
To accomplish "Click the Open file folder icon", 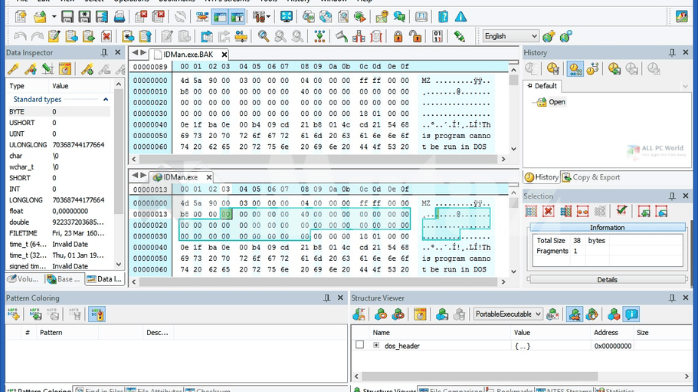I will pos(40,17).
